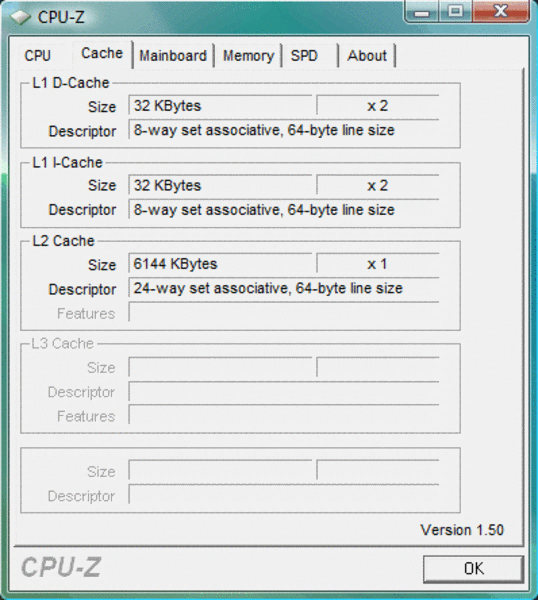
Task: Click the L1 D-Cache x 2 count field
Action: [x=378, y=106]
